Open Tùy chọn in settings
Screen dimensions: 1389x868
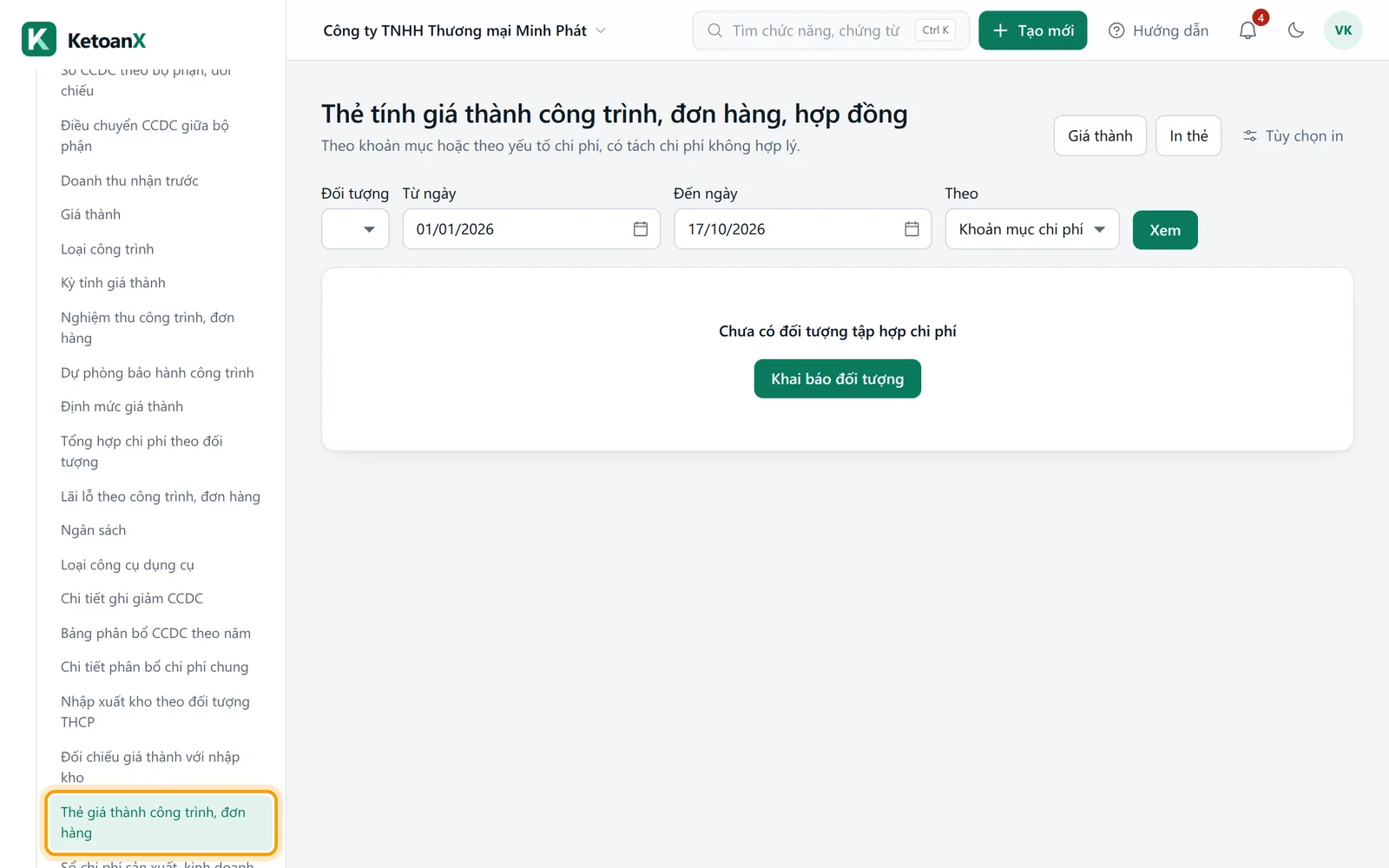point(1293,136)
